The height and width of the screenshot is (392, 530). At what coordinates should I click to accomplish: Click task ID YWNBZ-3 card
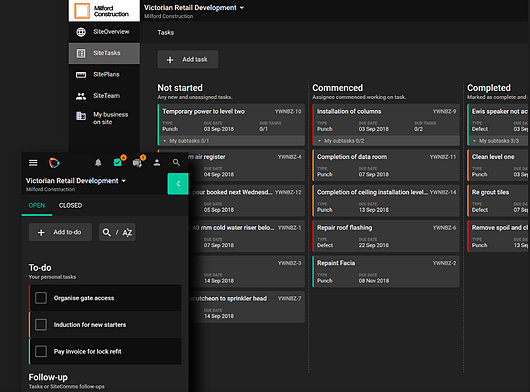(x=247, y=272)
